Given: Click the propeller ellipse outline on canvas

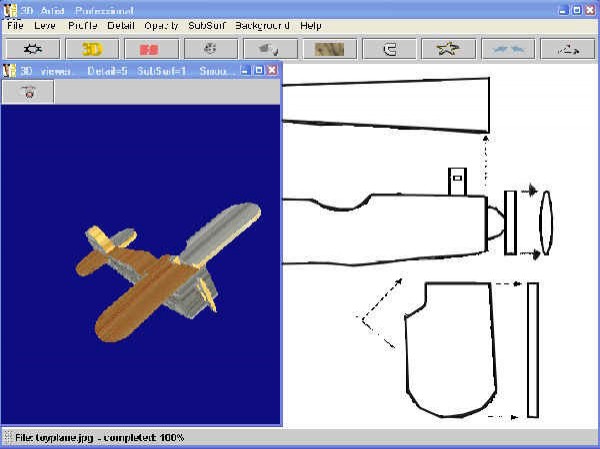Looking at the screenshot, I should coord(546,223).
